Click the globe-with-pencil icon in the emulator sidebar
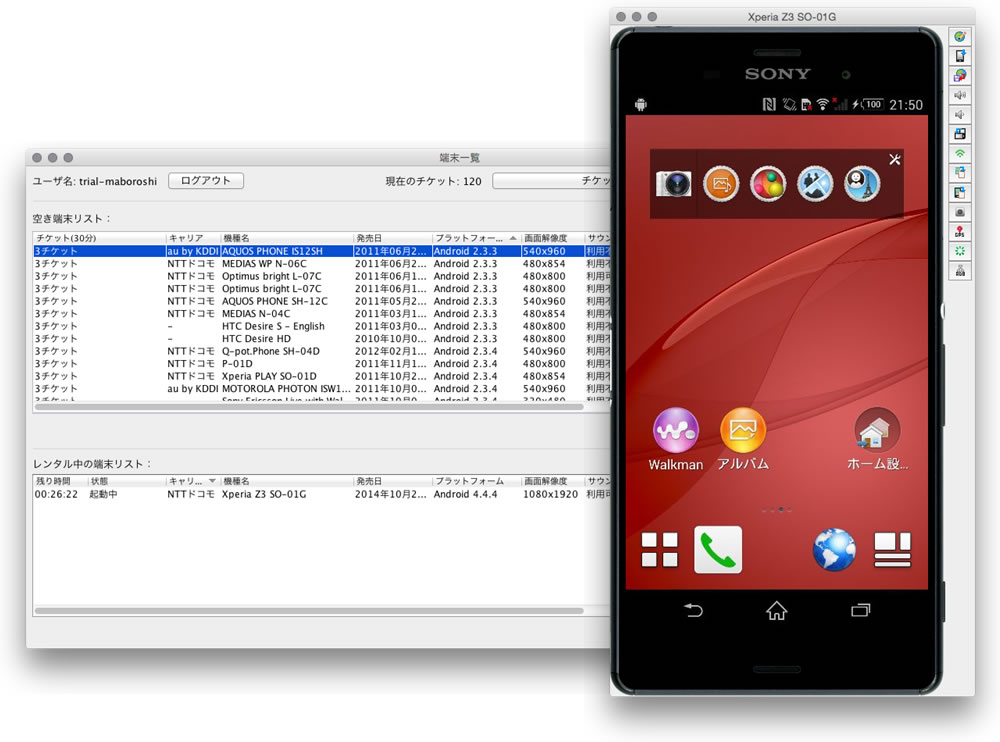 (960, 37)
